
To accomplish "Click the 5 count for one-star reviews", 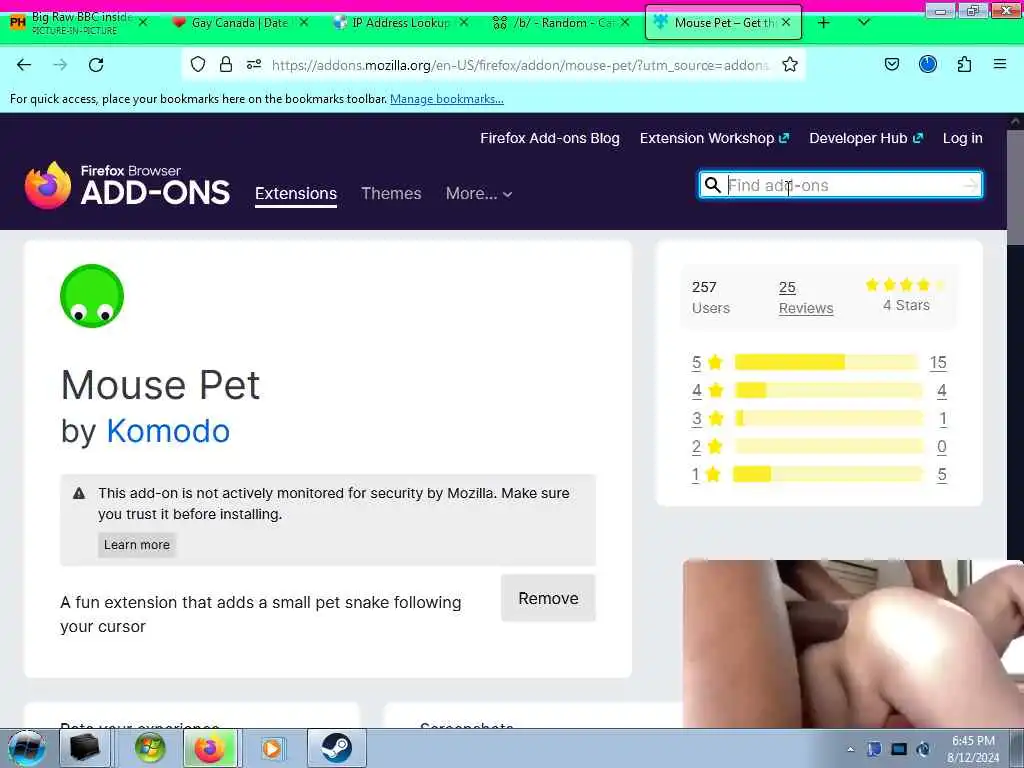I will [x=942, y=475].
